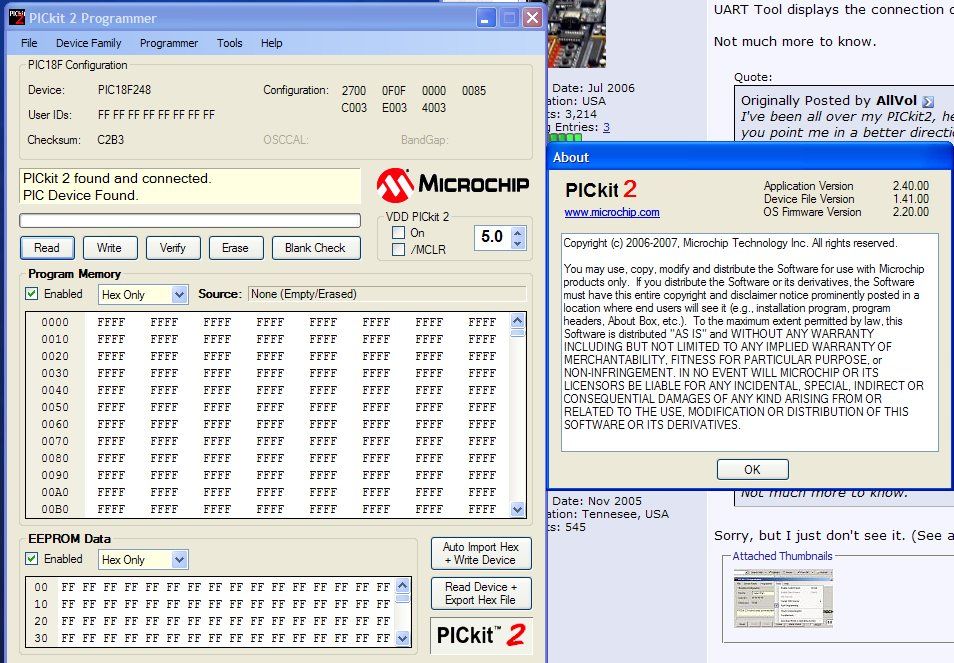Click program memory address row 00A0
The image size is (954, 663).
point(55,492)
